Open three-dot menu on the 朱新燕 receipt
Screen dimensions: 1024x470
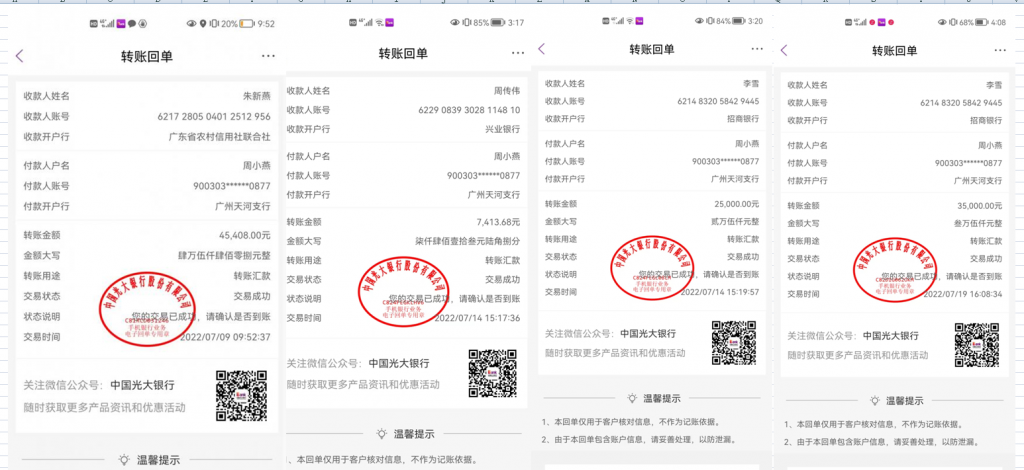pos(268,56)
